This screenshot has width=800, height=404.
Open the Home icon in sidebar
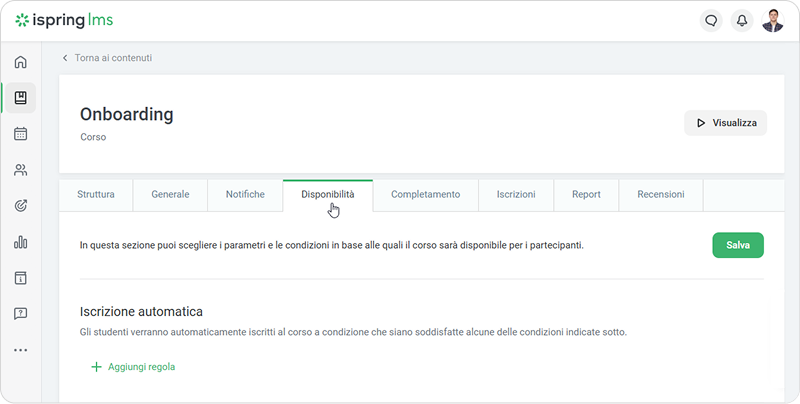pyautogui.click(x=20, y=62)
